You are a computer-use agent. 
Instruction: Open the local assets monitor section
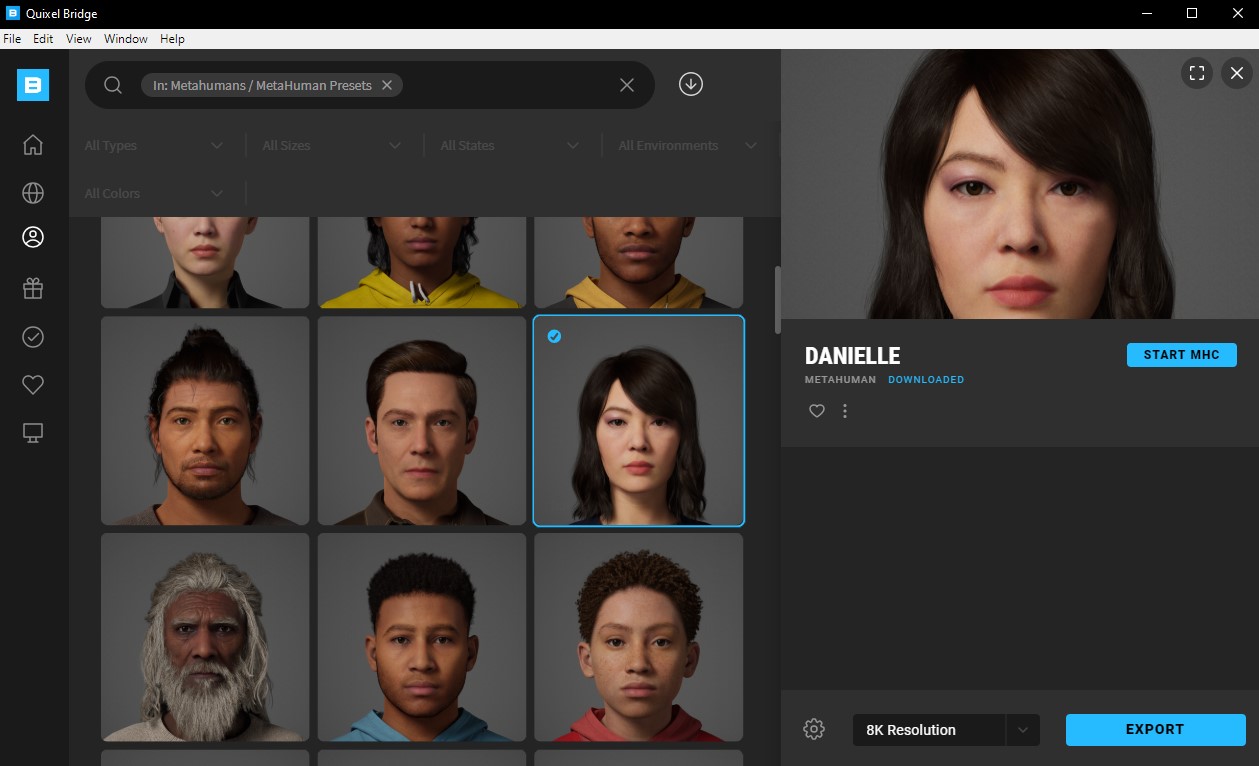[x=33, y=432]
